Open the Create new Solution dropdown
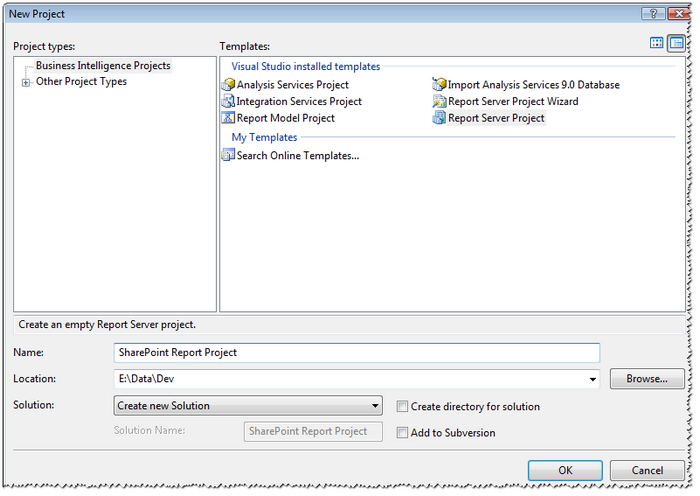Screen dimensions: 700x496 coord(375,406)
